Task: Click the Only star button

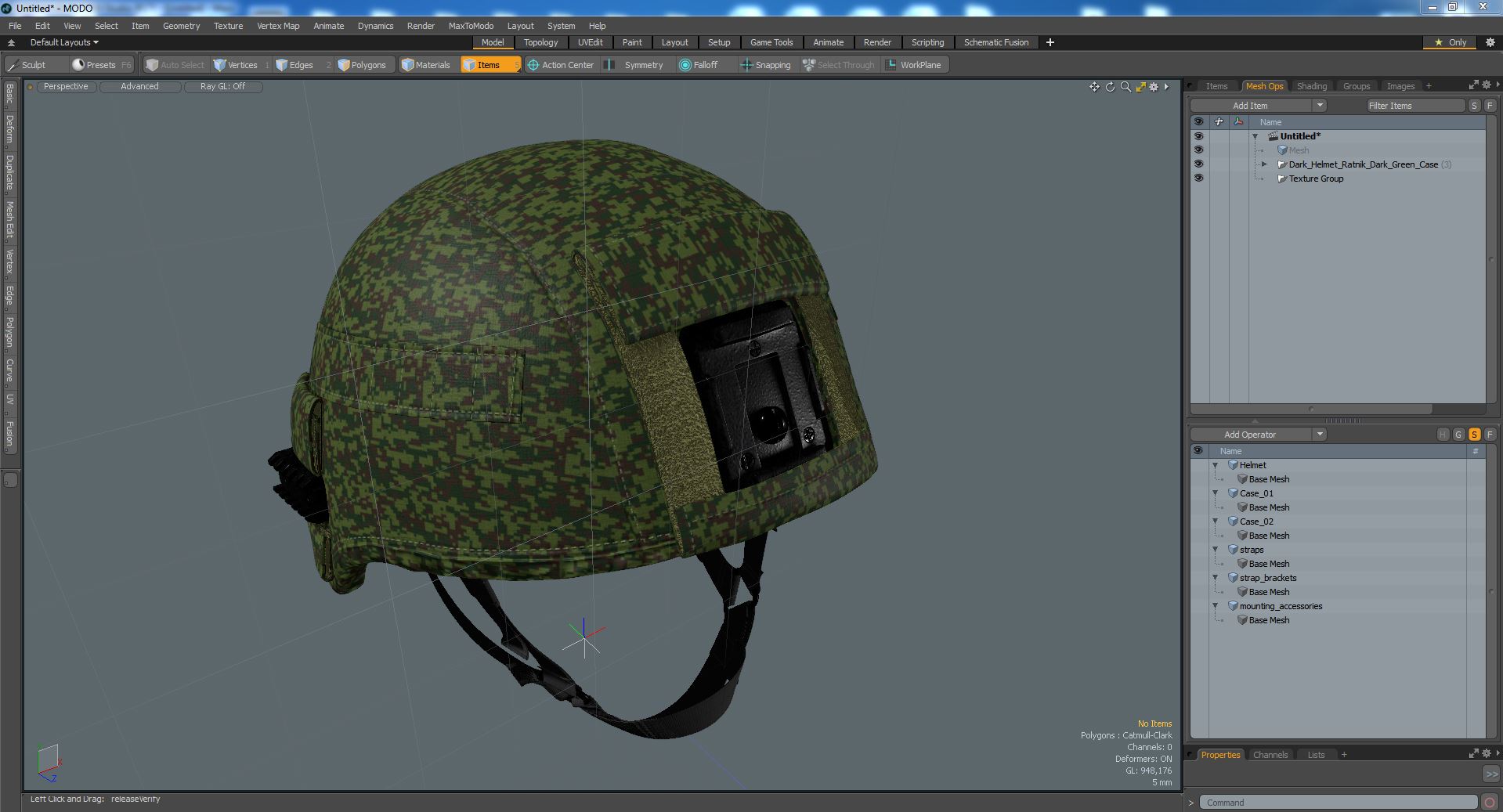Action: click(x=1451, y=42)
